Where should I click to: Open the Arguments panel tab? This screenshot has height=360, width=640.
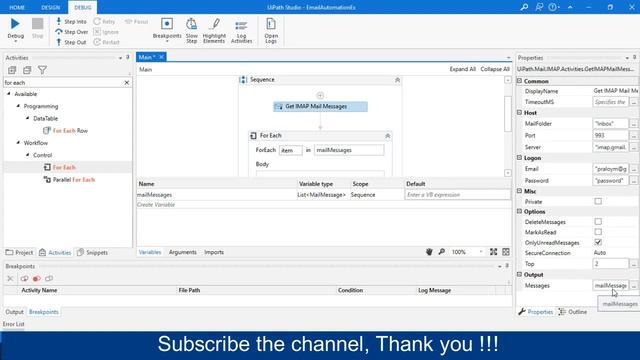point(182,252)
